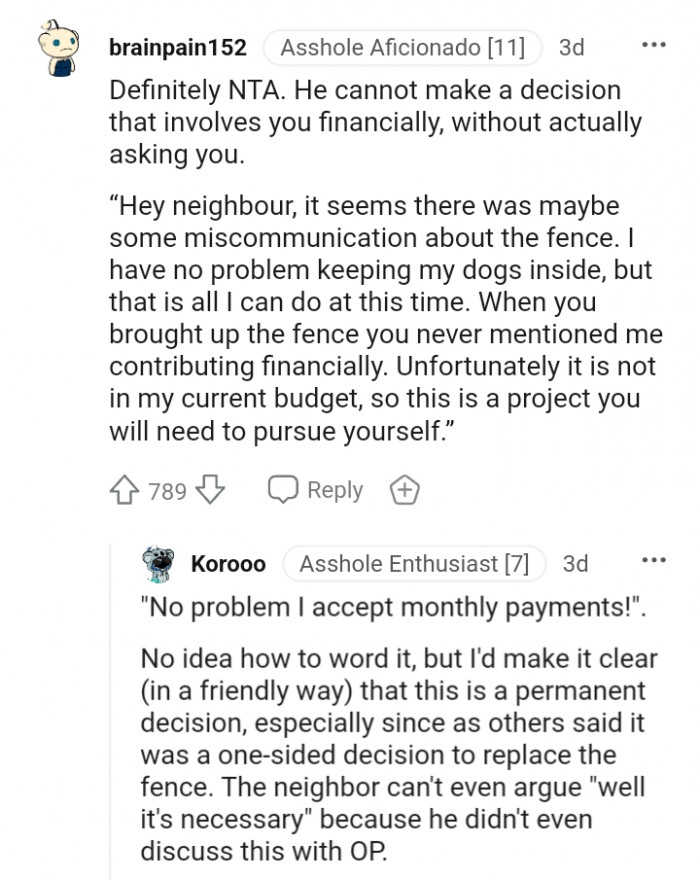Open the ellipsis menu on Korooo's comment
This screenshot has height=880, width=700.
(x=655, y=558)
